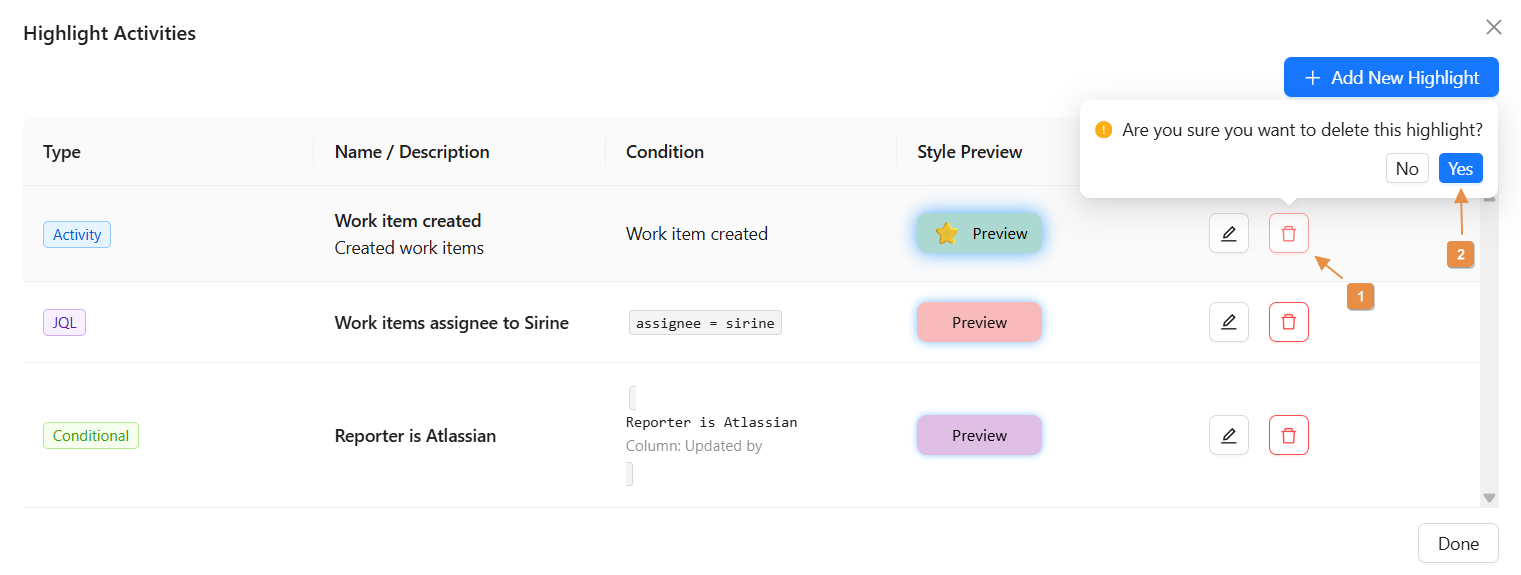Edit the Work item created highlight
1521x575 pixels.
click(x=1228, y=234)
